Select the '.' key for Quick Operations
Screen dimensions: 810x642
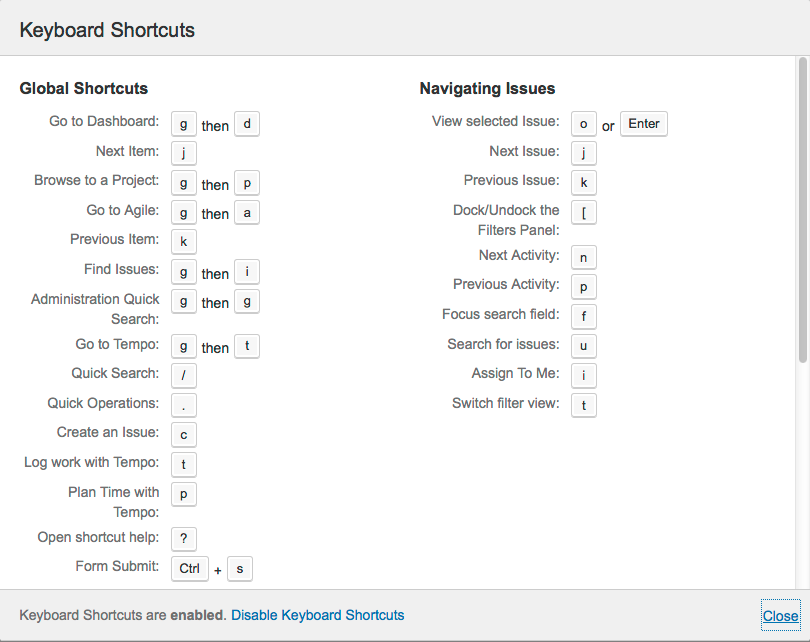point(184,405)
